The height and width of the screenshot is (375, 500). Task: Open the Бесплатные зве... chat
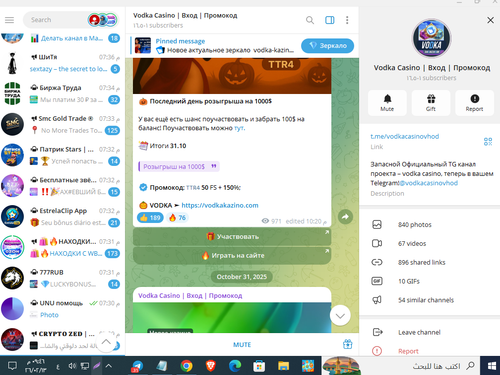pos(62,186)
